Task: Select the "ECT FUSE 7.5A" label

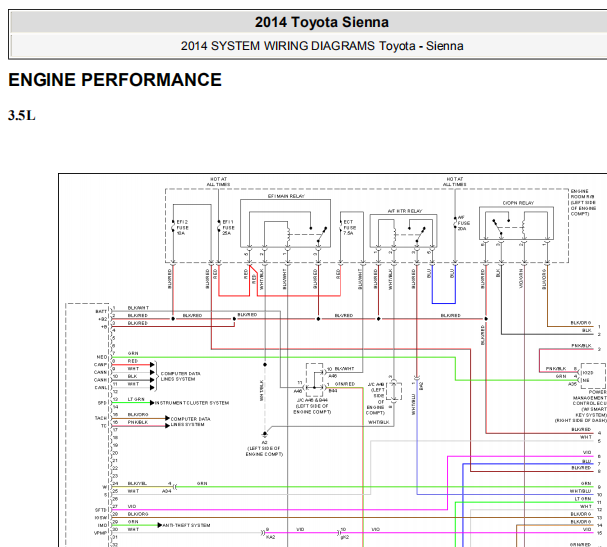Action: (349, 228)
